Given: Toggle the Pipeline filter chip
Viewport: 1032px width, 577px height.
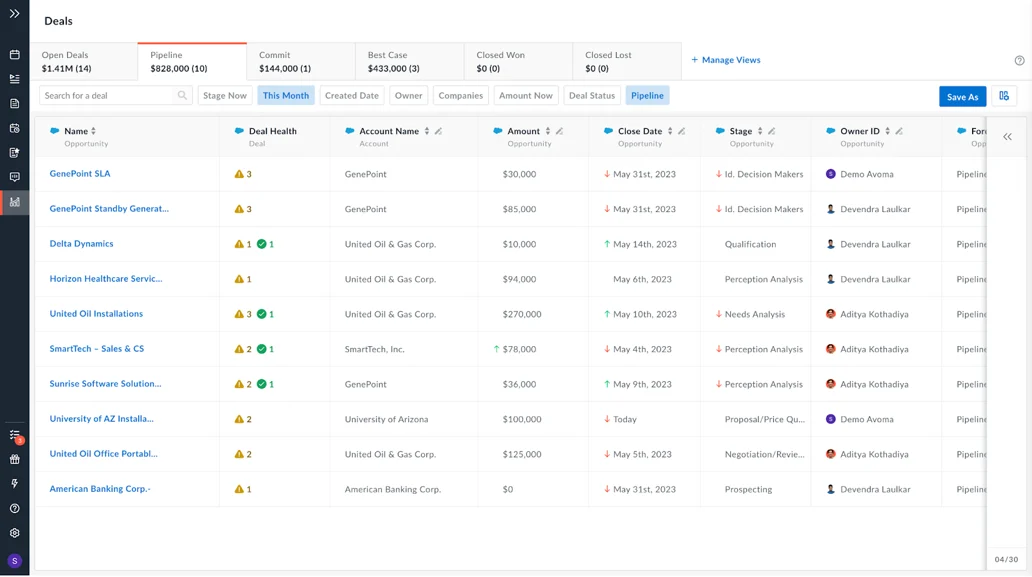Looking at the screenshot, I should [x=647, y=95].
